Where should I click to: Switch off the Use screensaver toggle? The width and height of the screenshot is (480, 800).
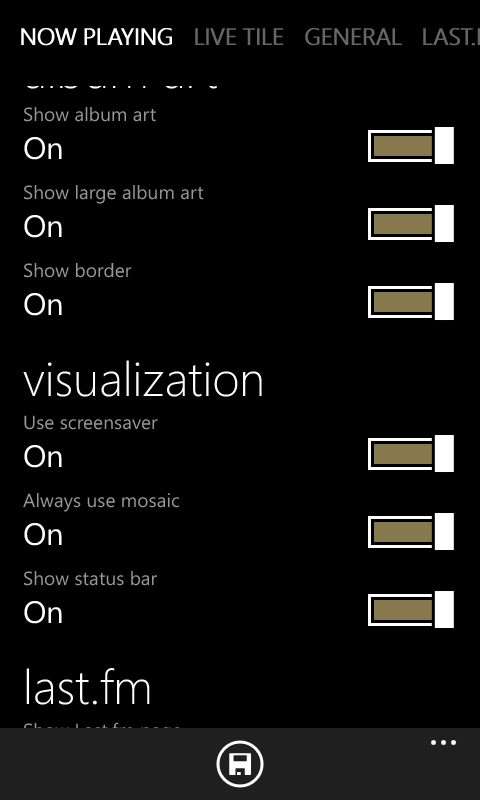pos(411,454)
